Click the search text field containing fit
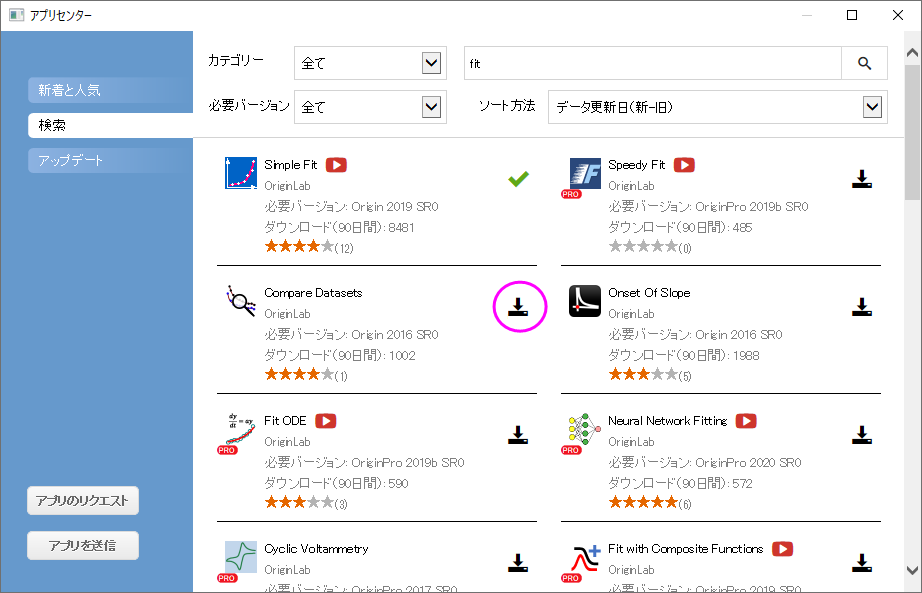 tap(653, 63)
